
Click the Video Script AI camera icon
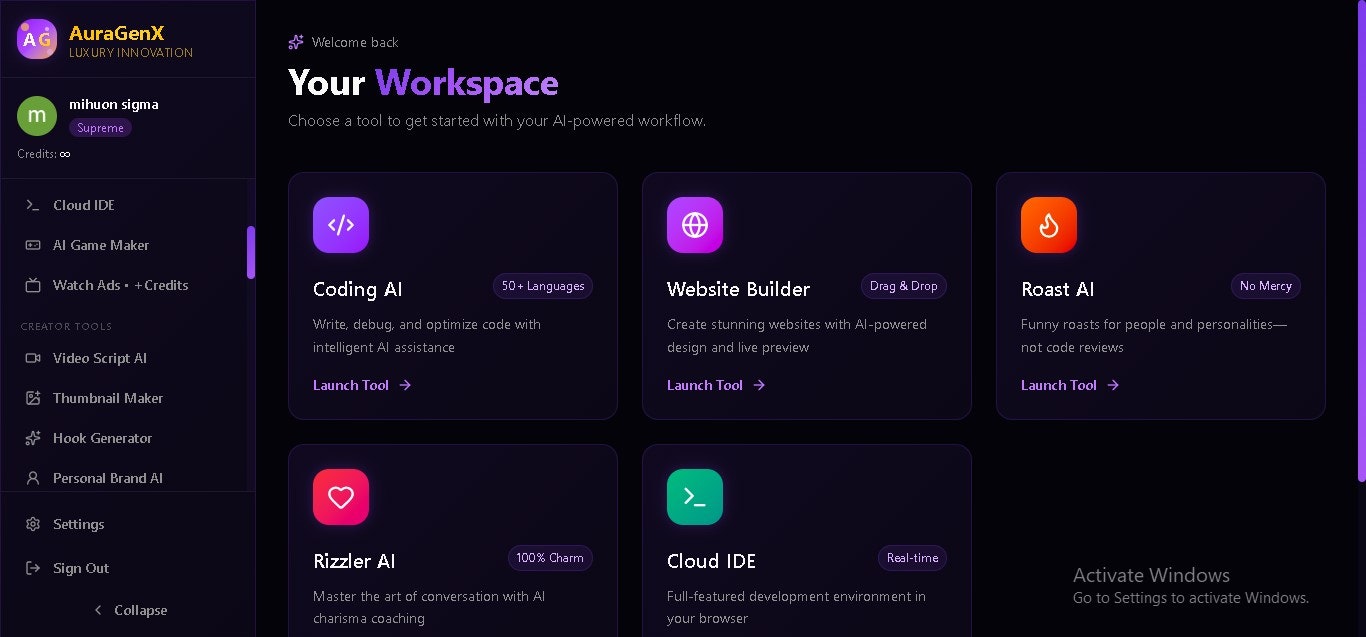click(33, 358)
